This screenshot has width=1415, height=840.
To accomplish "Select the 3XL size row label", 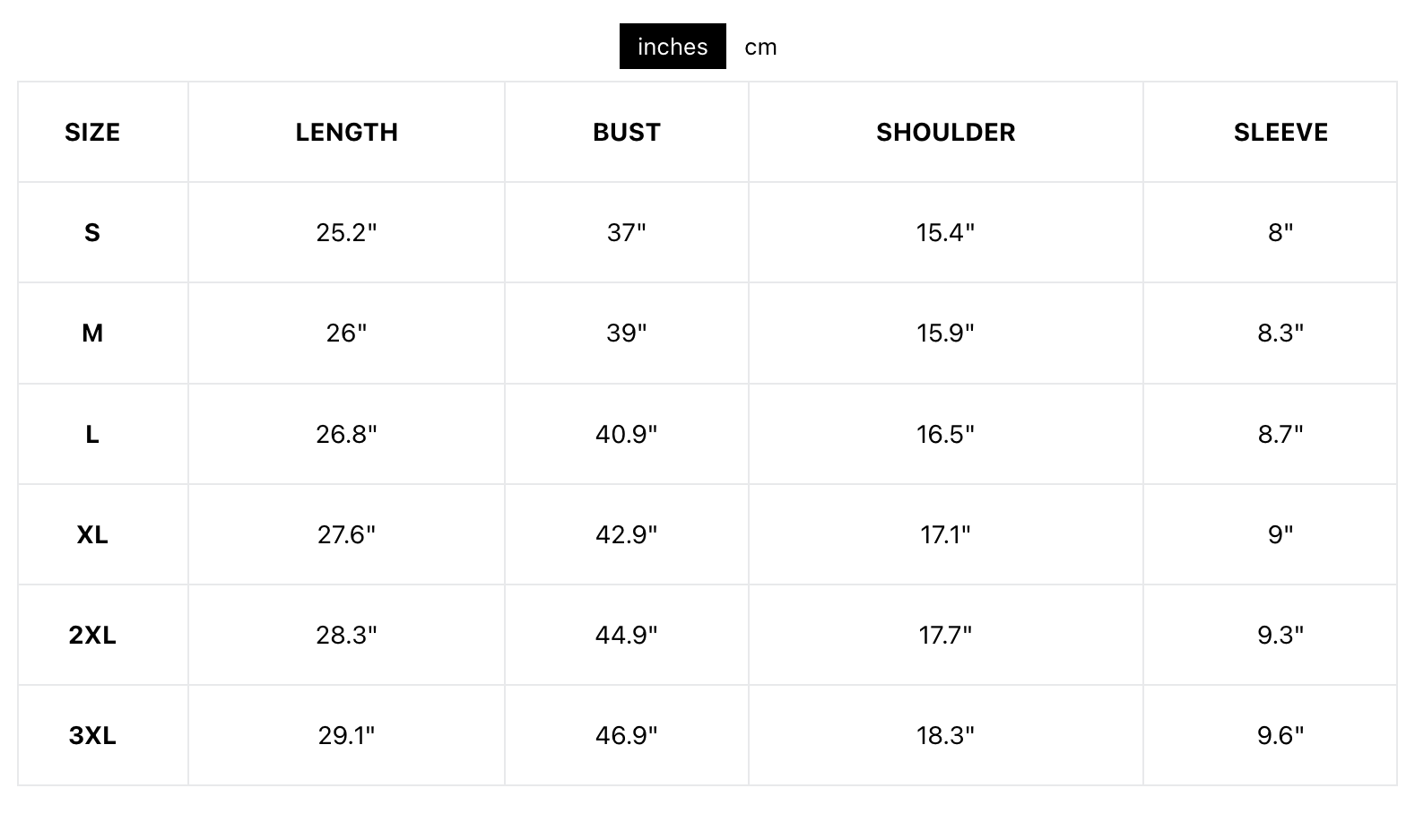I will coord(92,736).
